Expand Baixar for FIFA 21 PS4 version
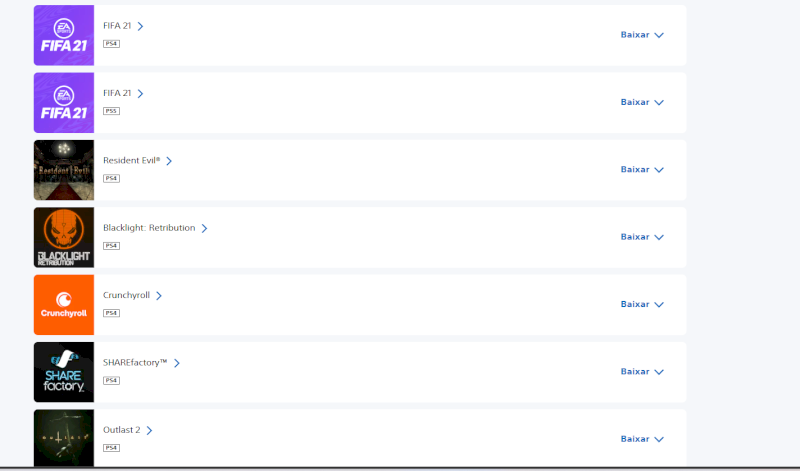 (x=642, y=35)
